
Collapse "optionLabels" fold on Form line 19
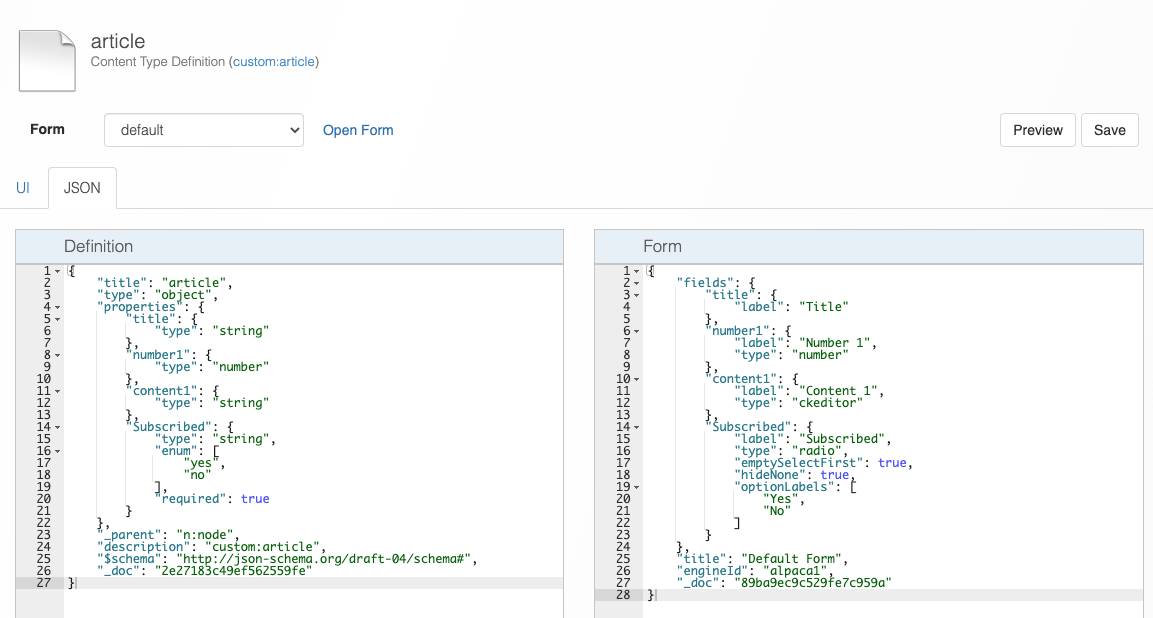pos(637,488)
